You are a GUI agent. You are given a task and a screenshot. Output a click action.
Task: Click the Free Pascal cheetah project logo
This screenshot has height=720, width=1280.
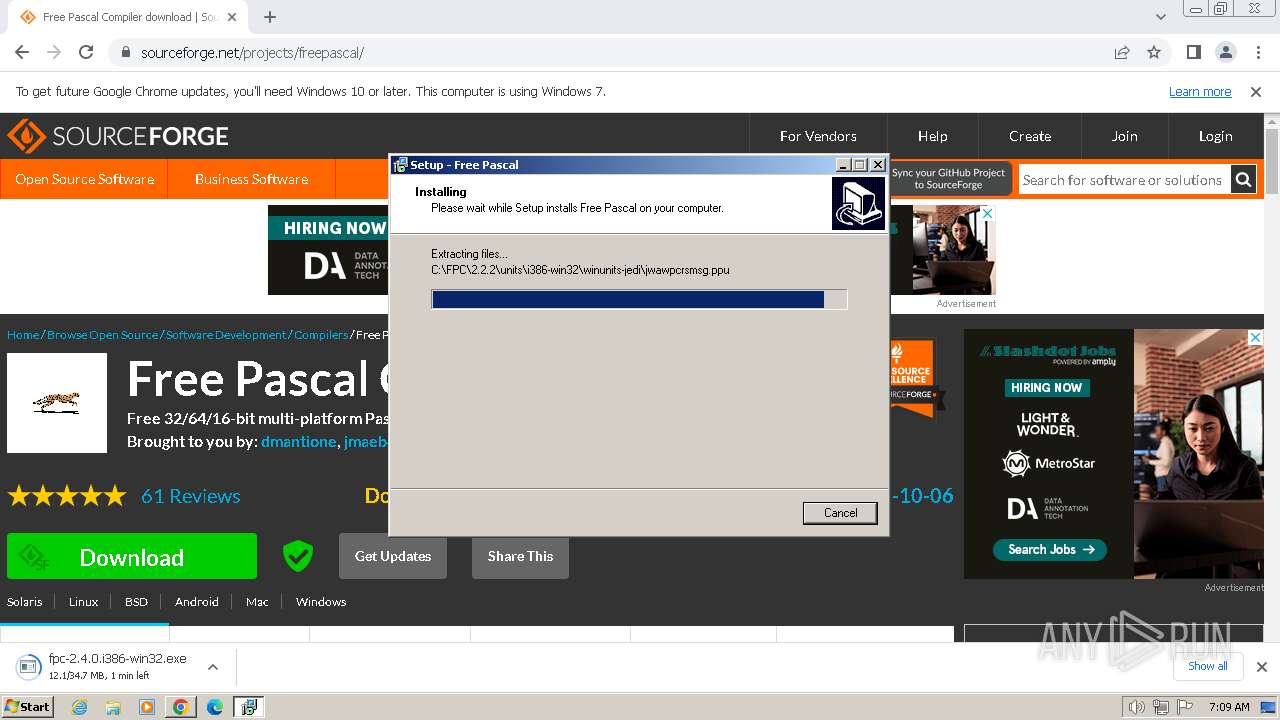coord(57,403)
